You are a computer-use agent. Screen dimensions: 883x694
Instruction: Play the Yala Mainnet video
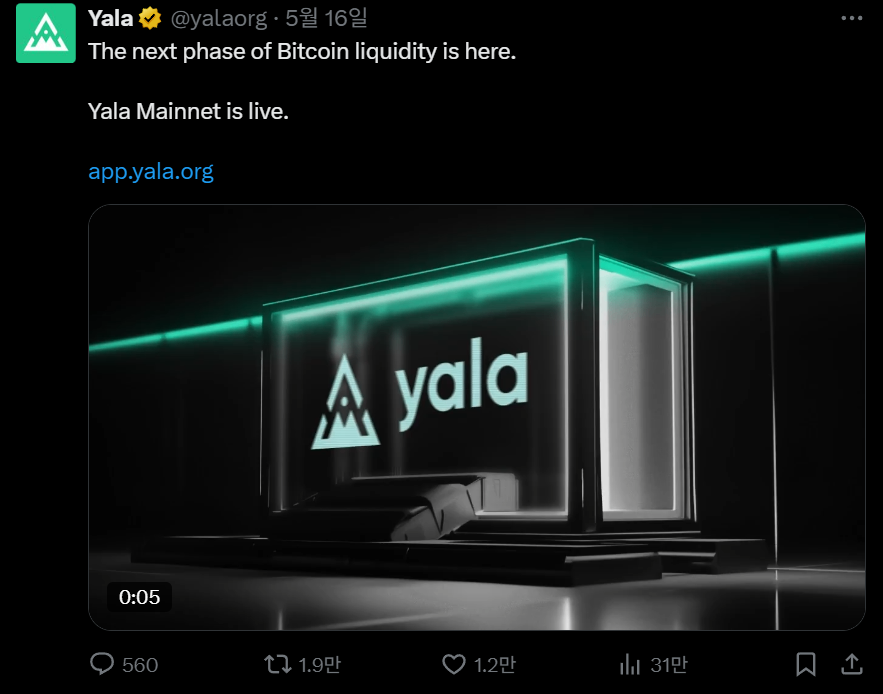click(x=476, y=417)
